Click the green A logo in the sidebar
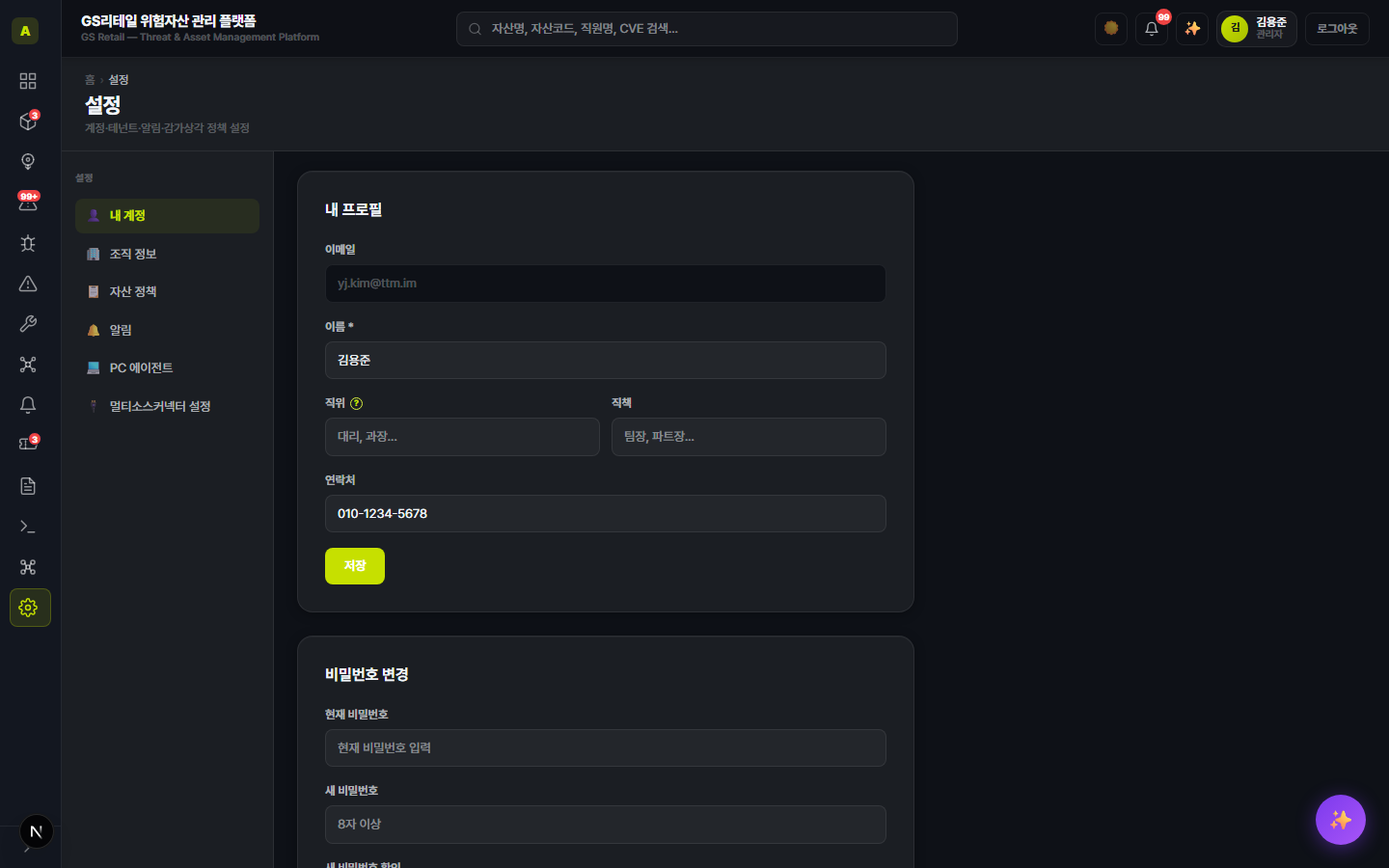 [x=25, y=31]
